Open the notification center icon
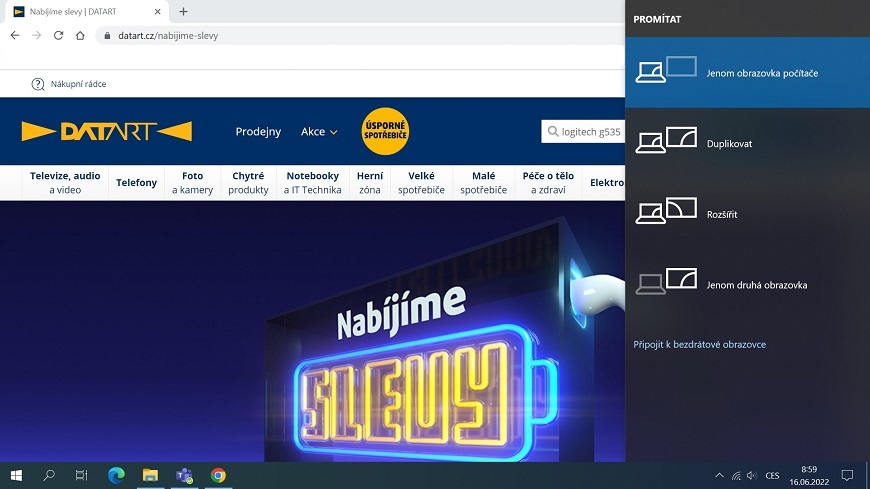The height and width of the screenshot is (489, 870). [x=847, y=475]
